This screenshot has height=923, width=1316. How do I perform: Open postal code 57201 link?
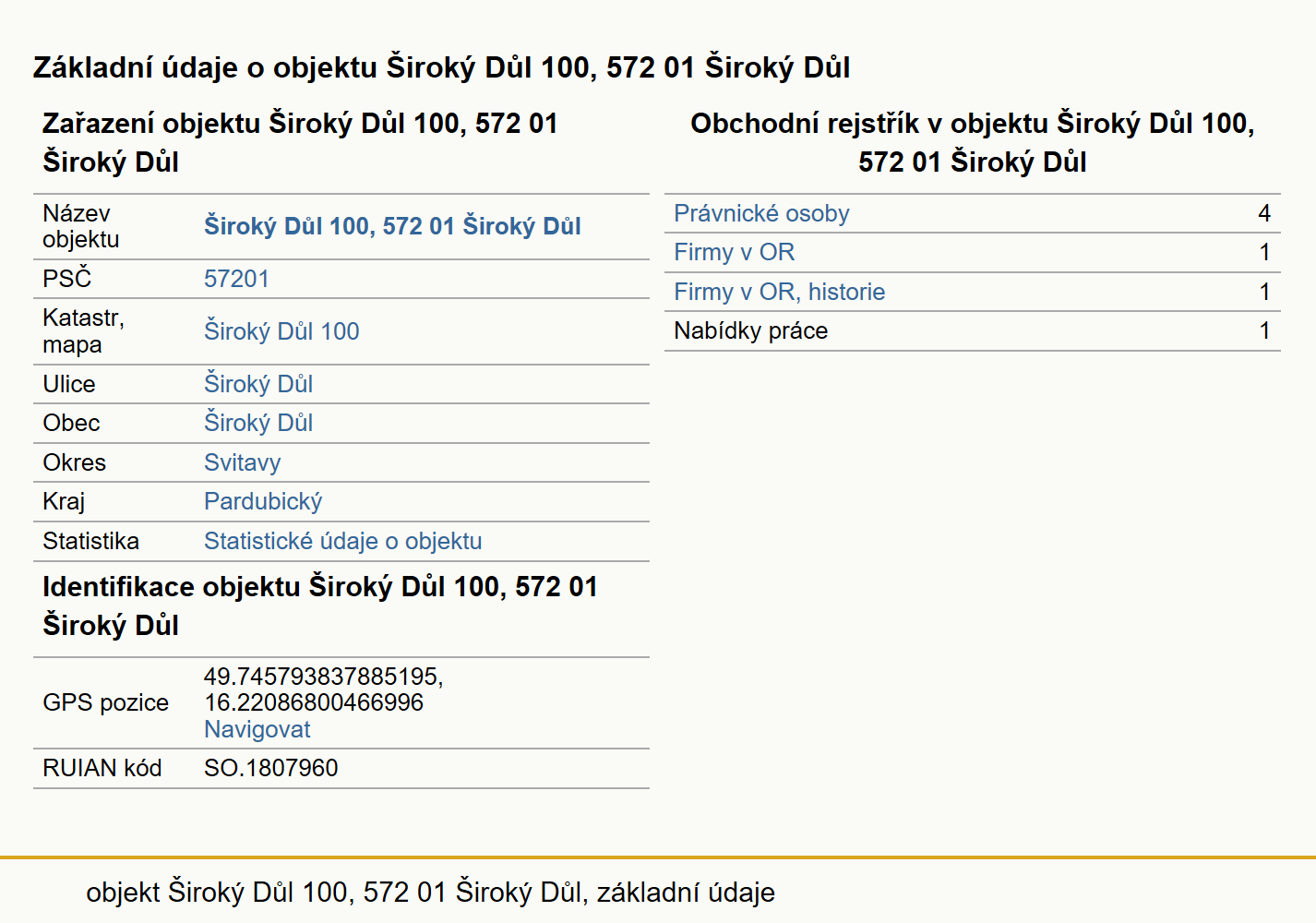click(236, 279)
